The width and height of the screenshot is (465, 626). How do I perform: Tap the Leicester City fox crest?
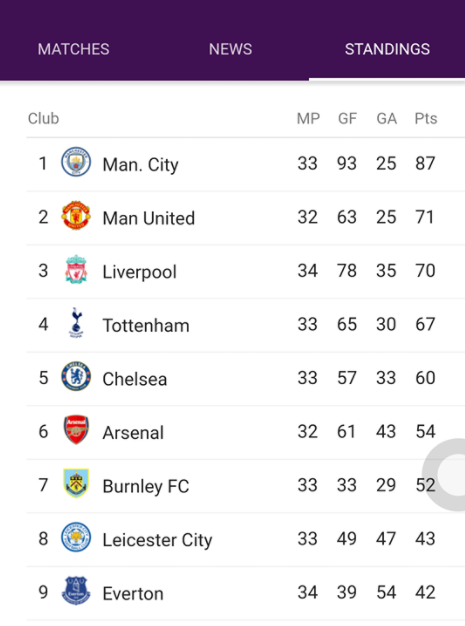(76, 537)
